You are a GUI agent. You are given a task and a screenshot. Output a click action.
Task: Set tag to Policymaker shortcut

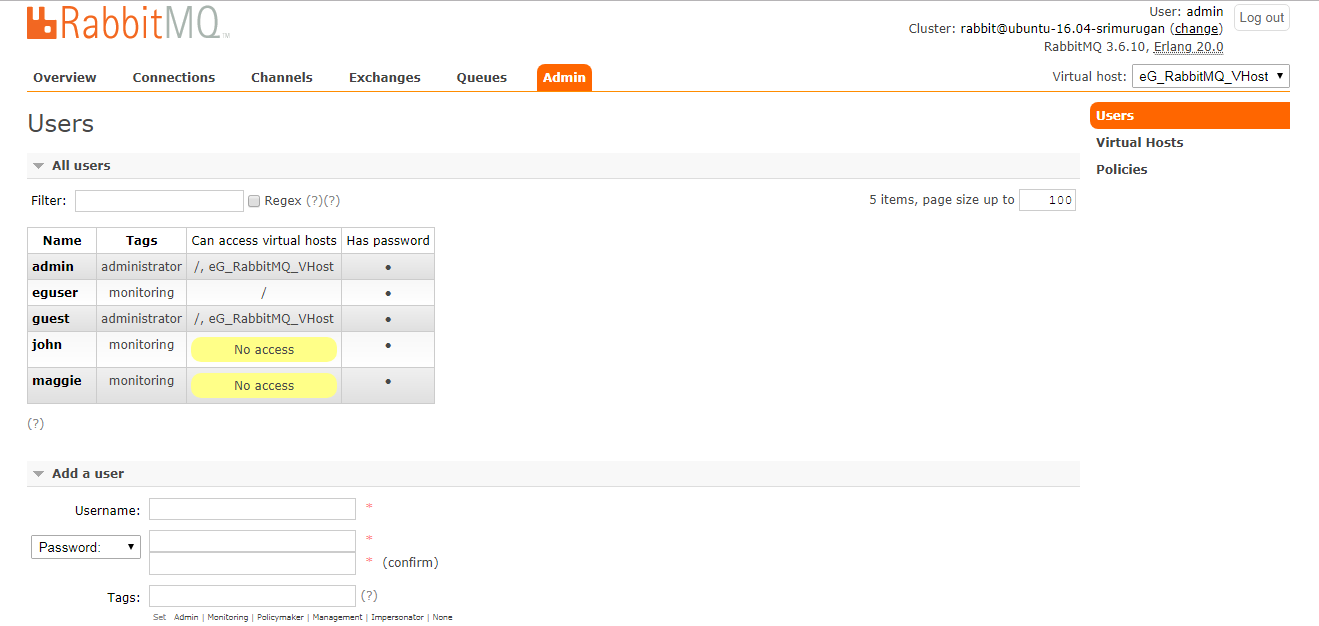(x=280, y=618)
